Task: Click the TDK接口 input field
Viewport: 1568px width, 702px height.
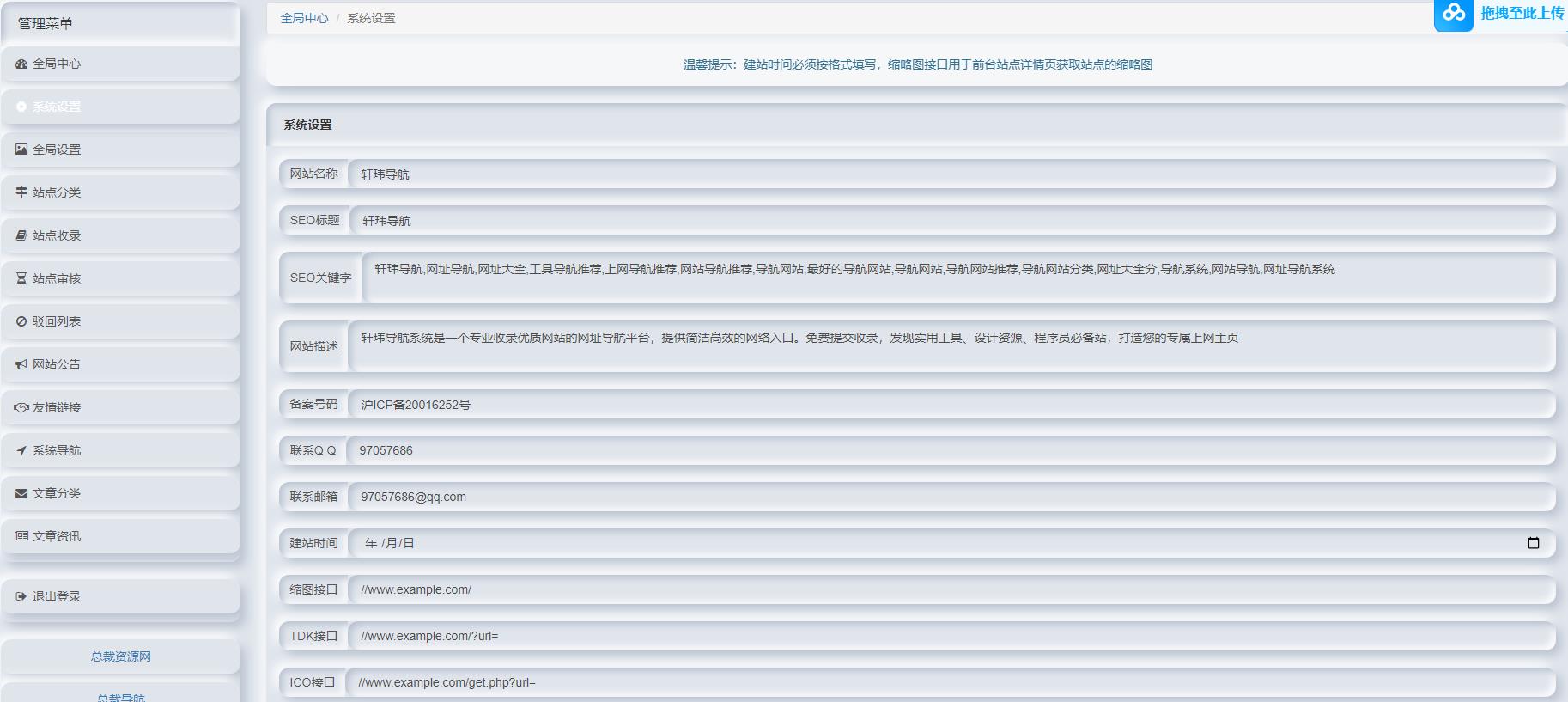Action: (x=951, y=636)
